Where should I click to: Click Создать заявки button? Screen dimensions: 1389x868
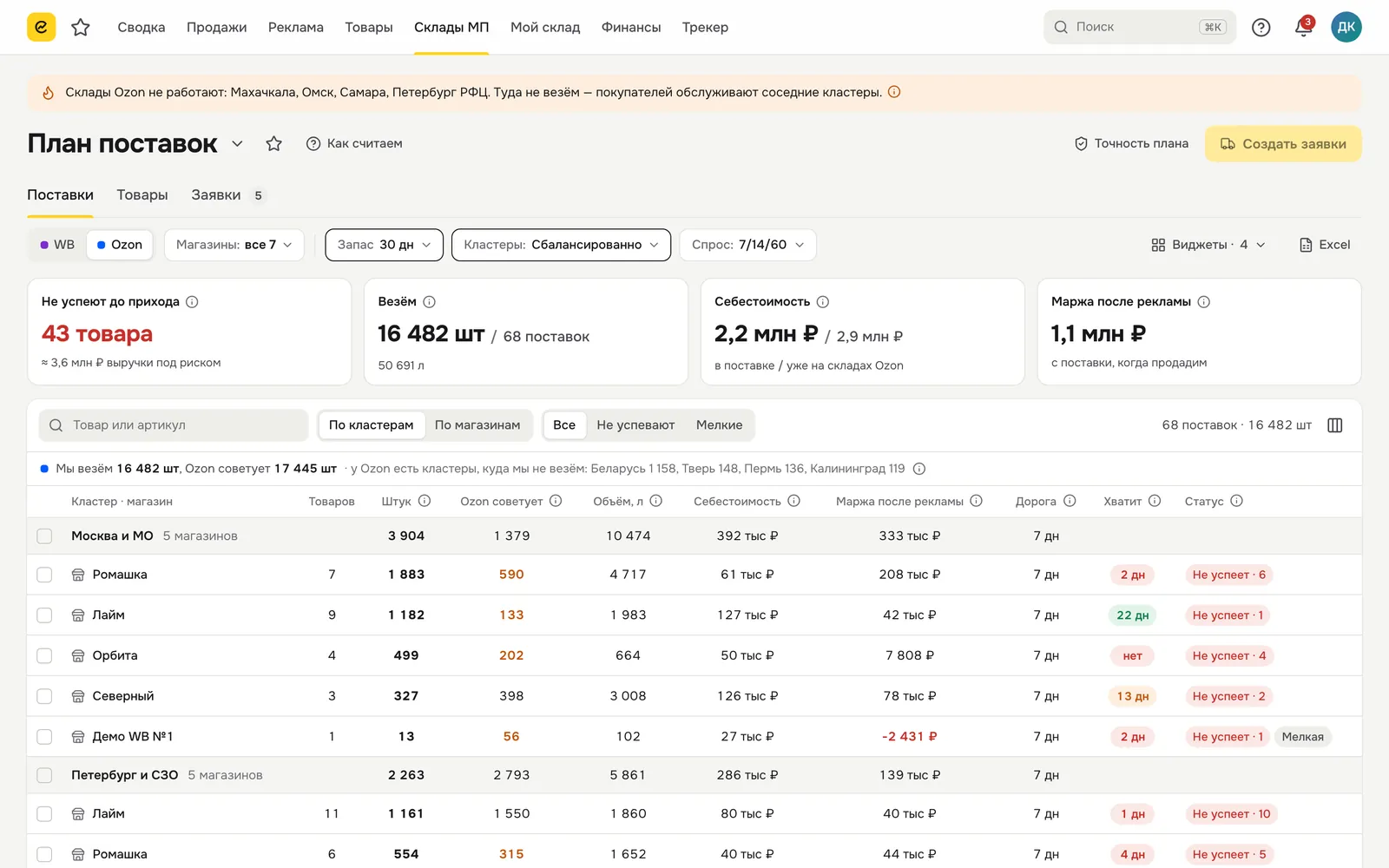[x=1283, y=144]
